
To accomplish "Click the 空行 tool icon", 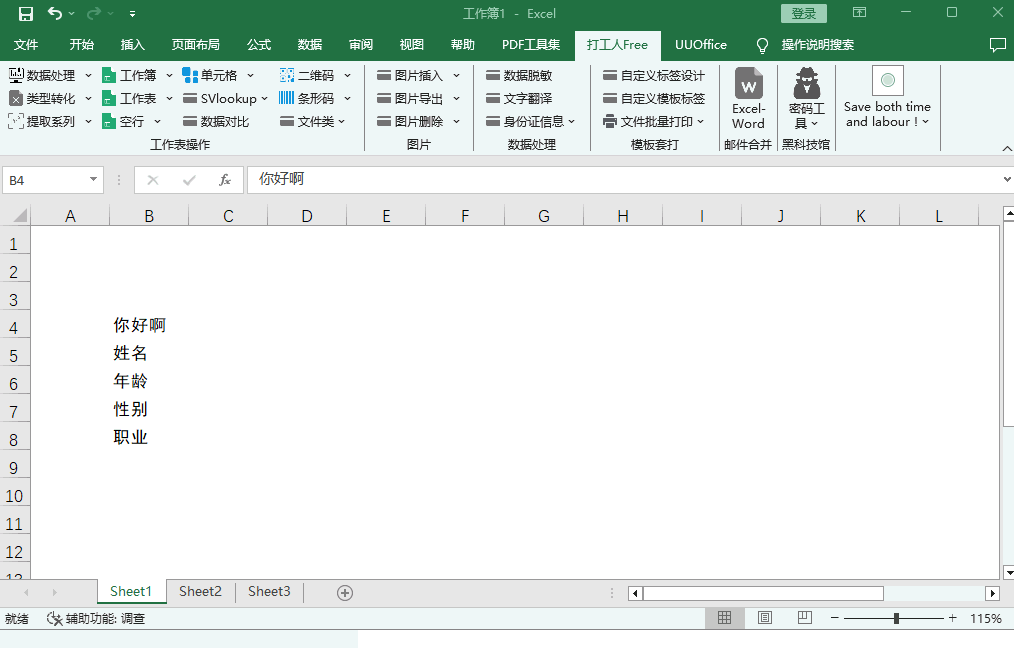I will point(109,121).
